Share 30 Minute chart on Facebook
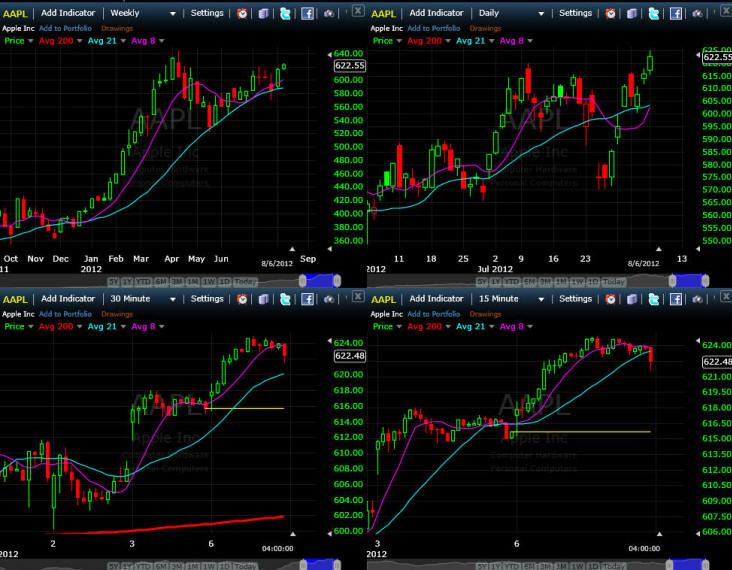The image size is (732, 570). pyautogui.click(x=307, y=299)
